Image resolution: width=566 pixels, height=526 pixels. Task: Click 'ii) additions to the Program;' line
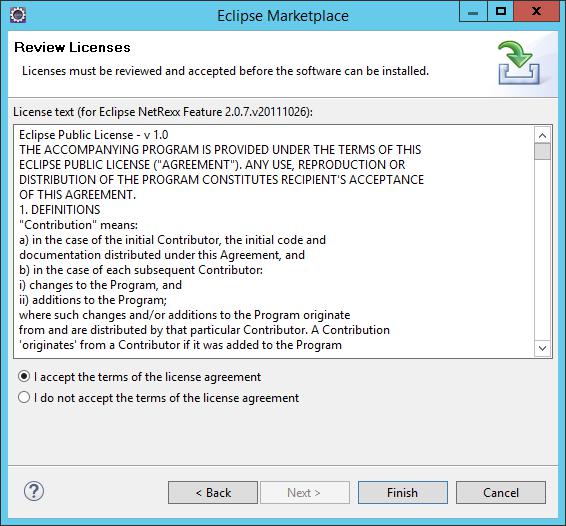(93, 300)
